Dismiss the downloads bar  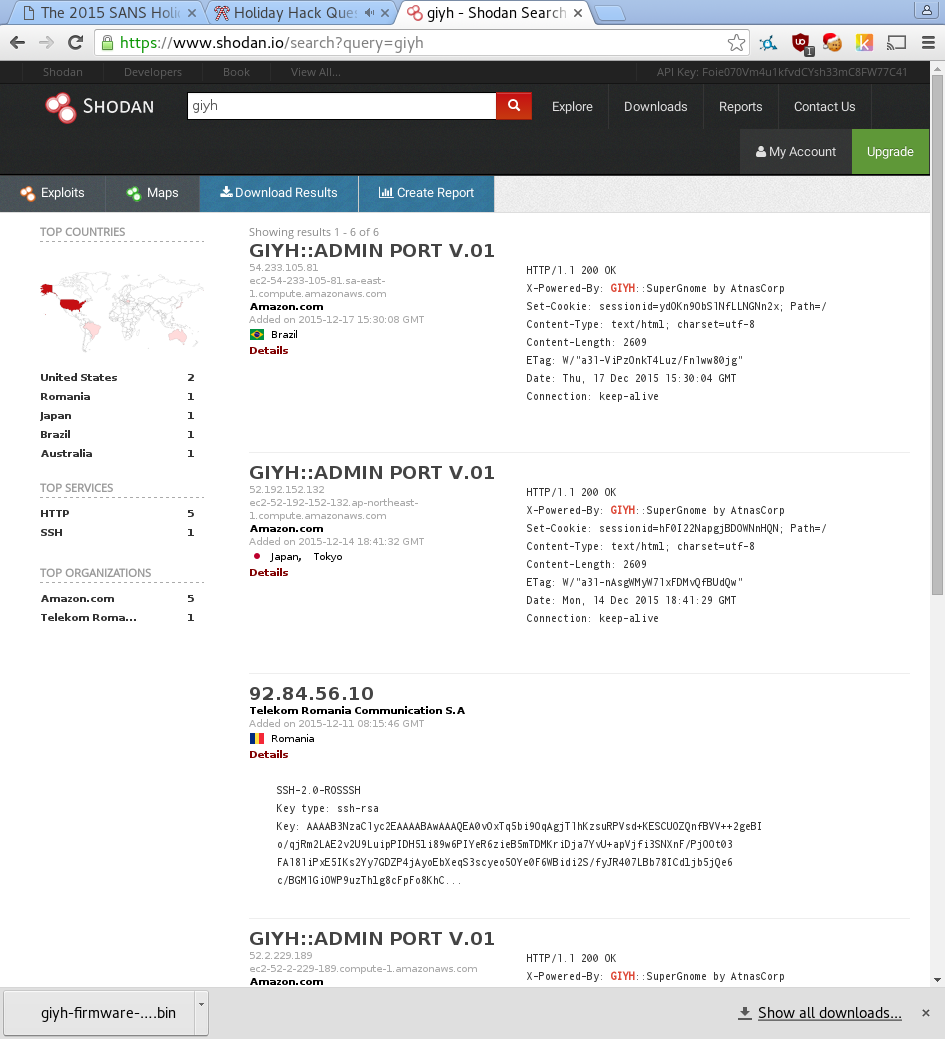(x=926, y=1012)
